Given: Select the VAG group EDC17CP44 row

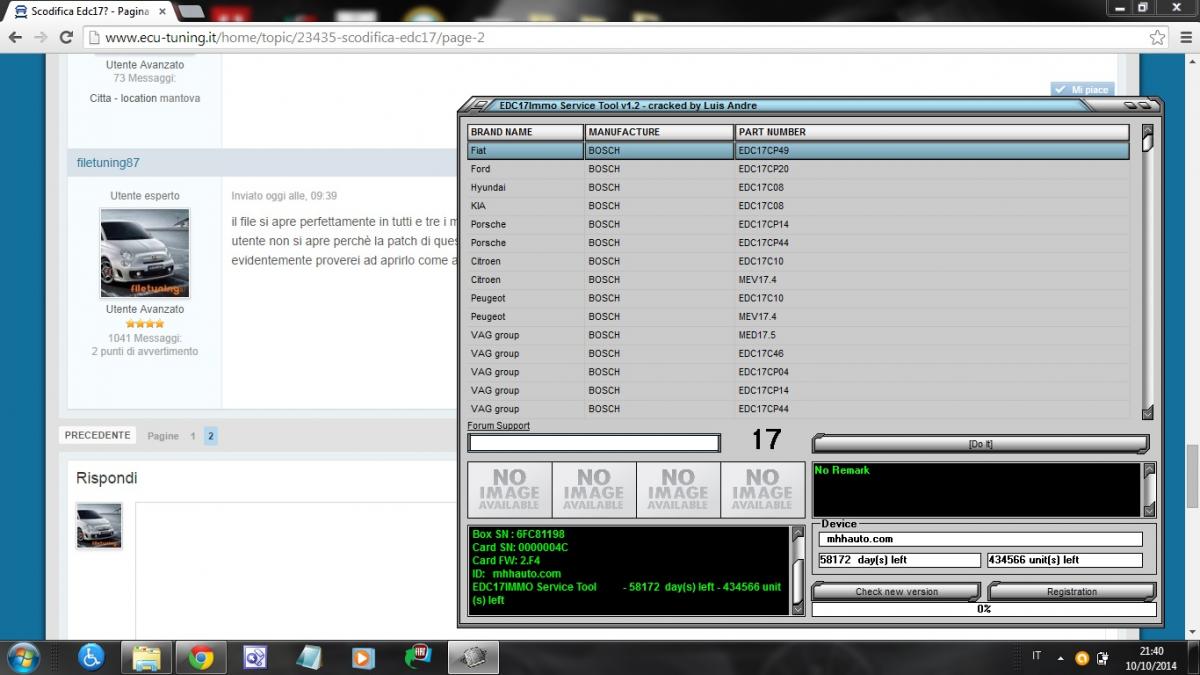Looking at the screenshot, I should 798,409.
